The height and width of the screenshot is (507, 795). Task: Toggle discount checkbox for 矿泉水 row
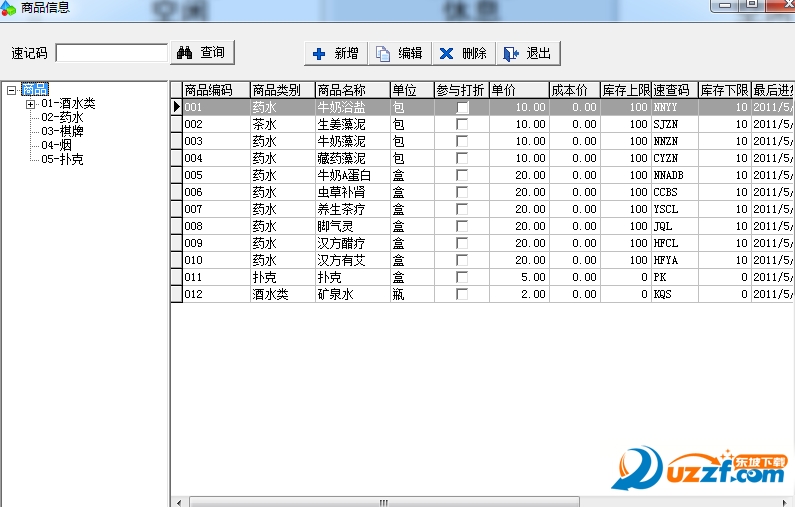click(462, 294)
